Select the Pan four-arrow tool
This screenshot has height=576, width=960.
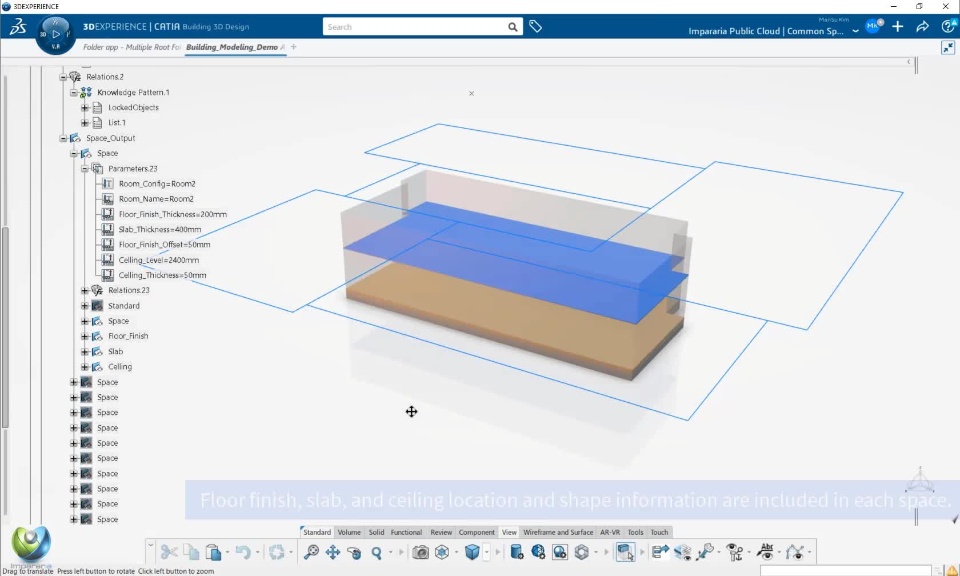tap(332, 552)
